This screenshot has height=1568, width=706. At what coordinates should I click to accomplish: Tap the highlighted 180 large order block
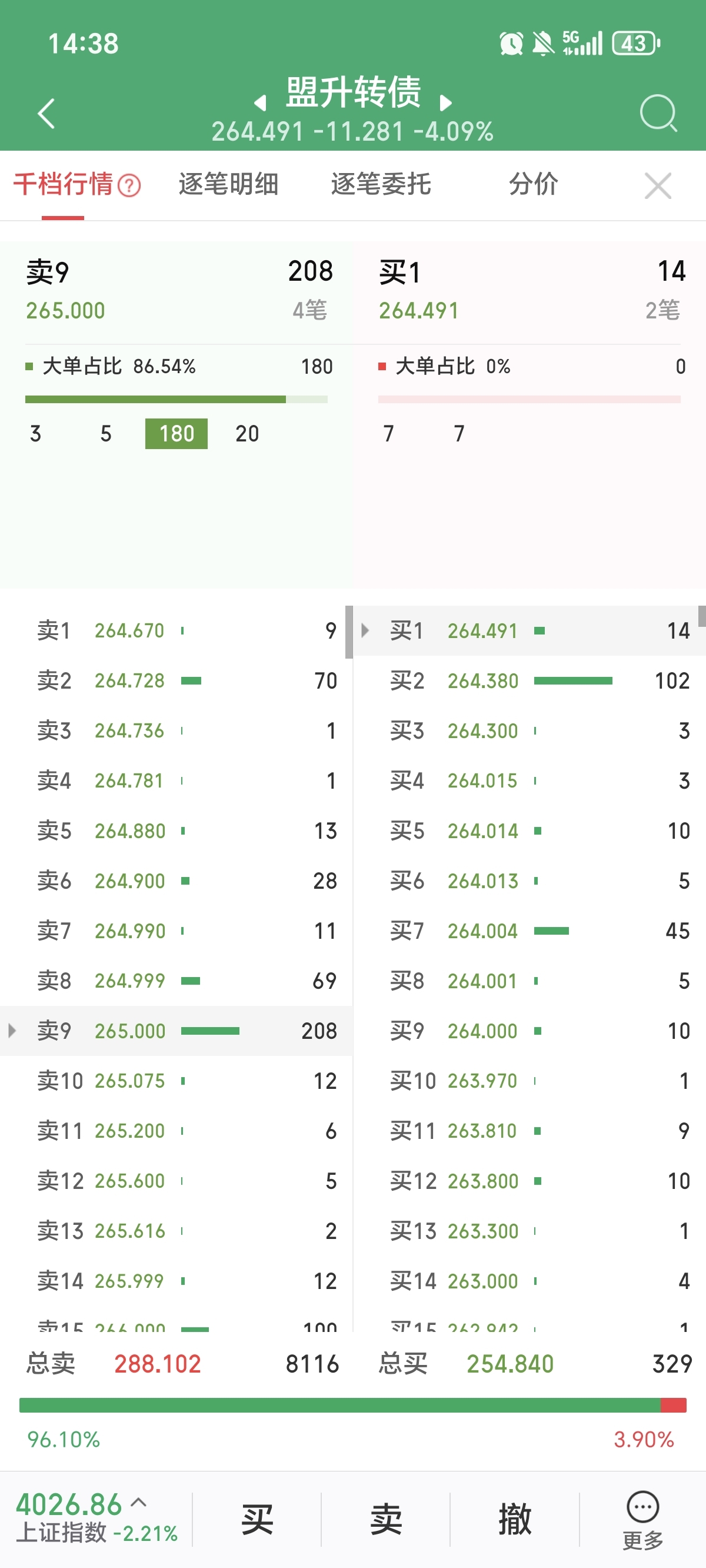(x=176, y=433)
